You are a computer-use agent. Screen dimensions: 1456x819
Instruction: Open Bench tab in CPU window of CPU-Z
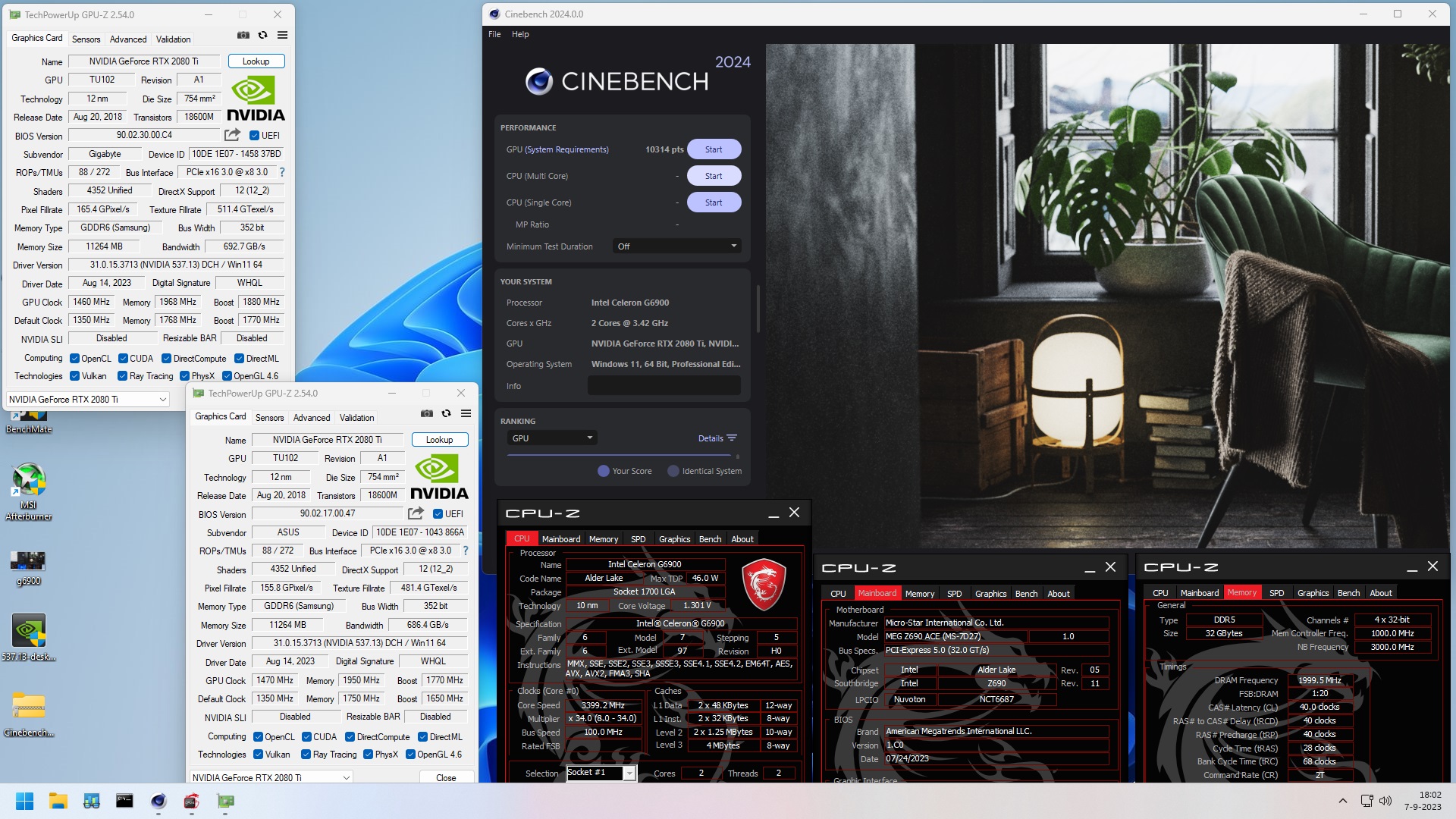(x=710, y=539)
